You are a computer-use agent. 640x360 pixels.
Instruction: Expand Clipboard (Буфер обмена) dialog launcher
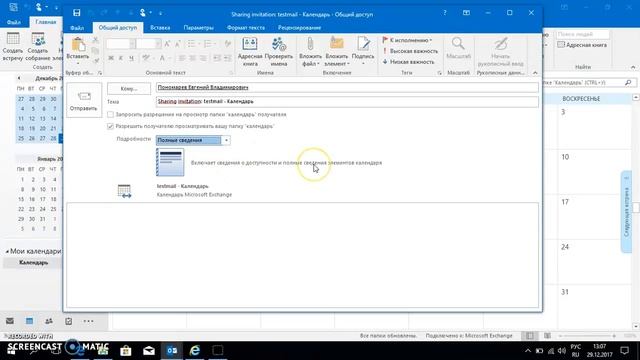(100, 73)
